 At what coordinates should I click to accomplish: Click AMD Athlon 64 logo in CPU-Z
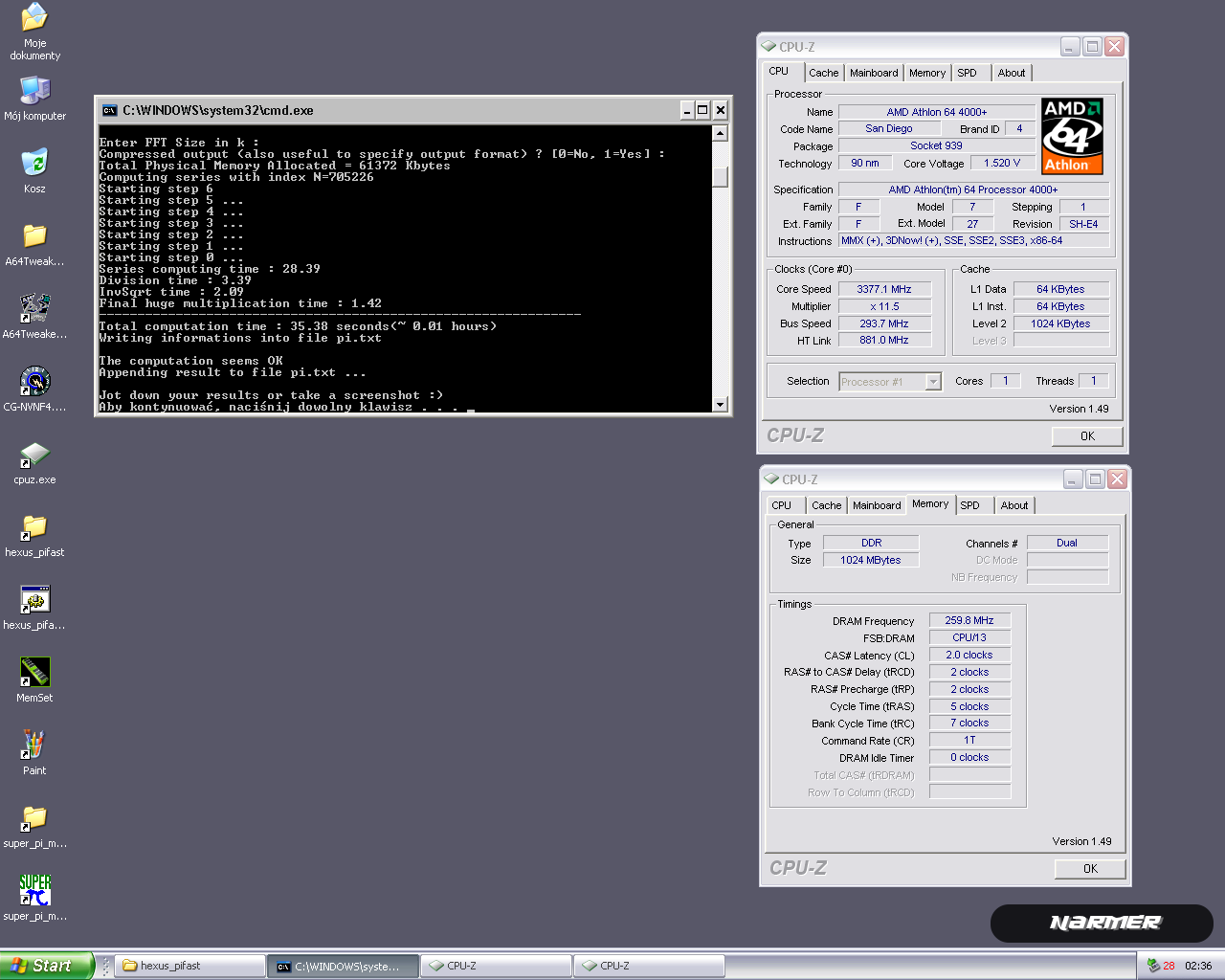coord(1072,135)
